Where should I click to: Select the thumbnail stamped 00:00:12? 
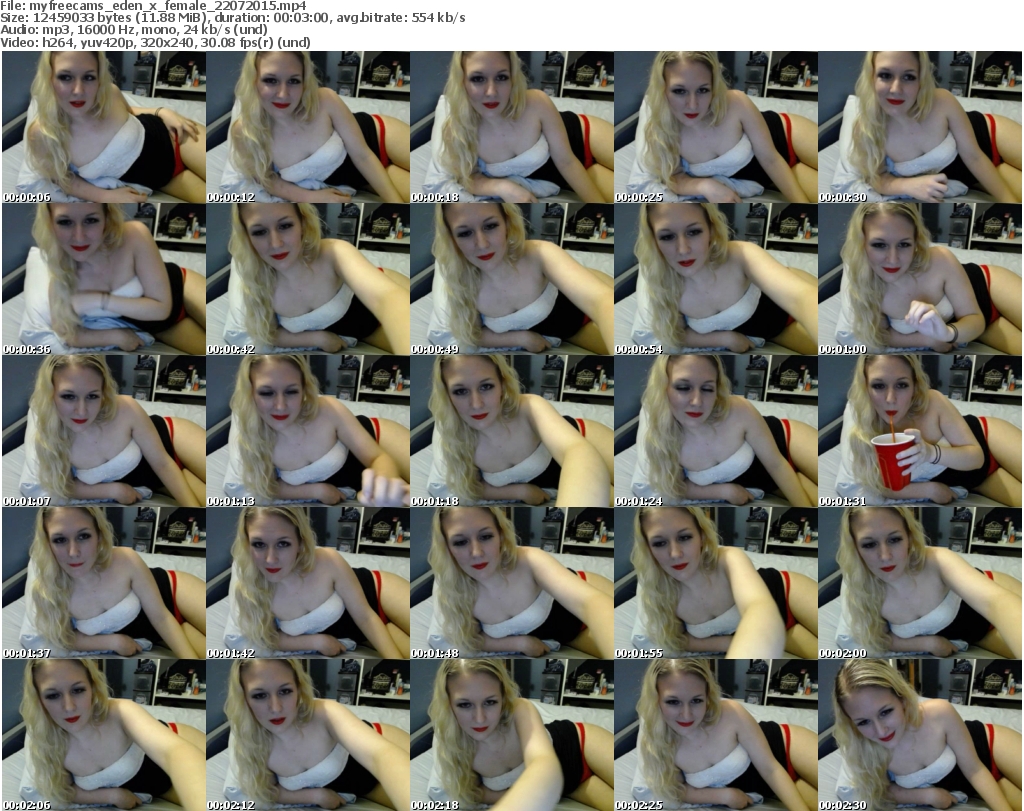click(308, 127)
